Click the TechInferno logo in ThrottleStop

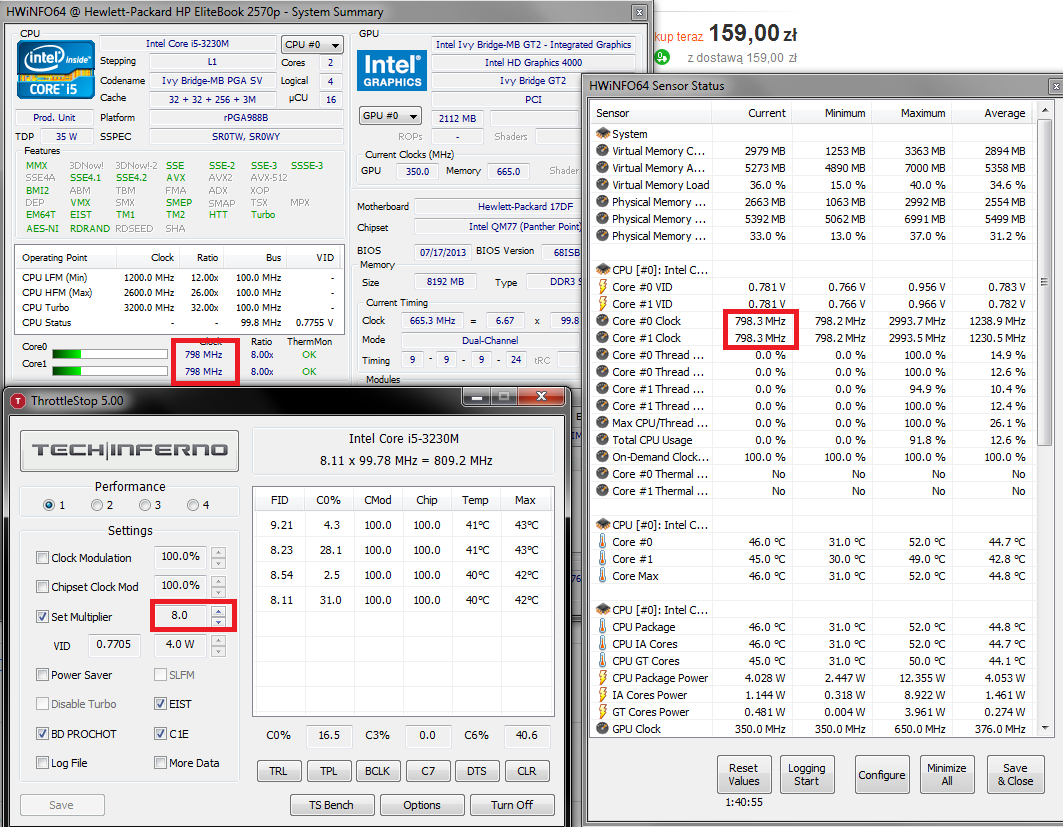coord(129,450)
